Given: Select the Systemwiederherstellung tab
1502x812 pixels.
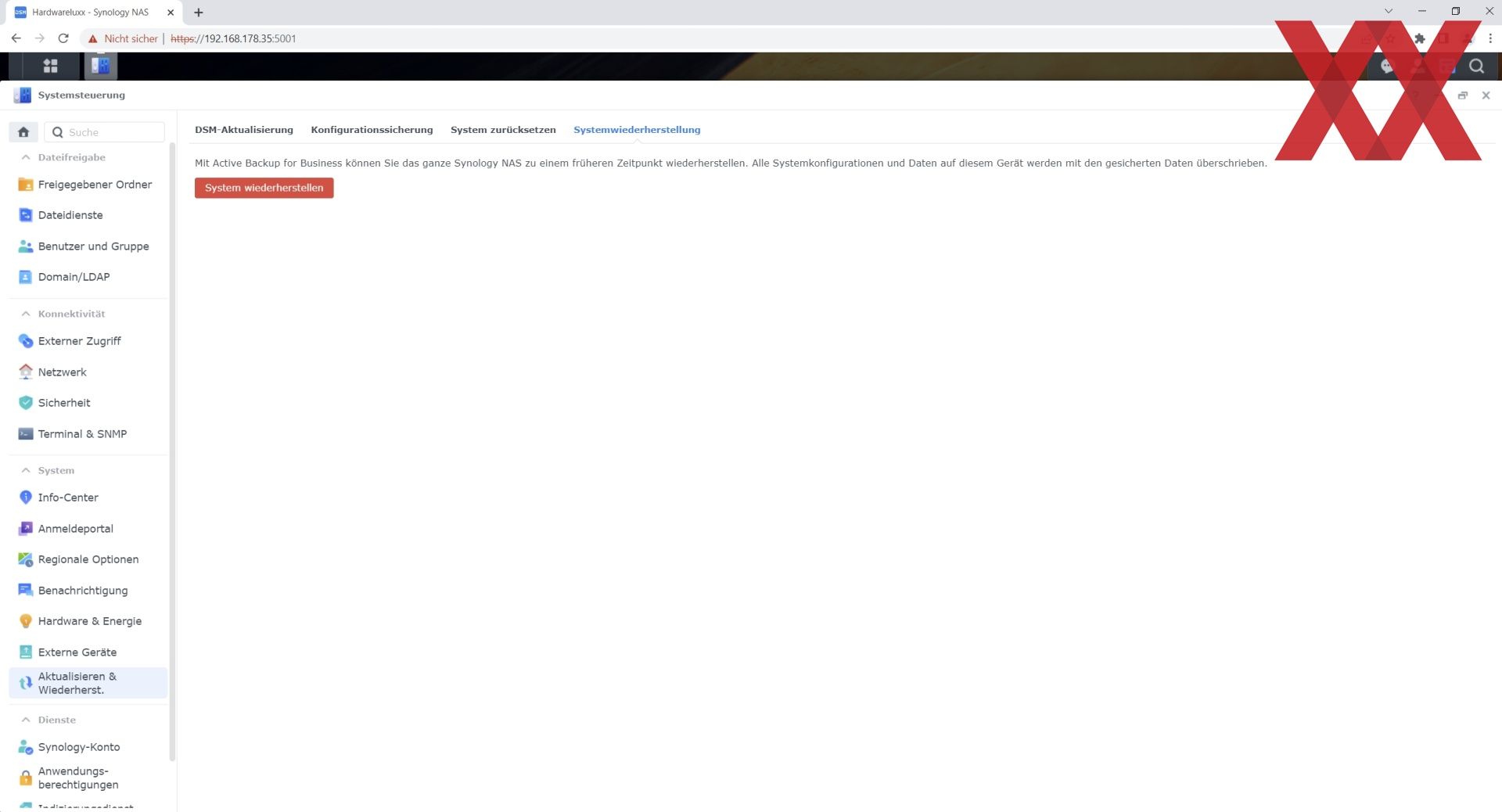Looking at the screenshot, I should [637, 130].
